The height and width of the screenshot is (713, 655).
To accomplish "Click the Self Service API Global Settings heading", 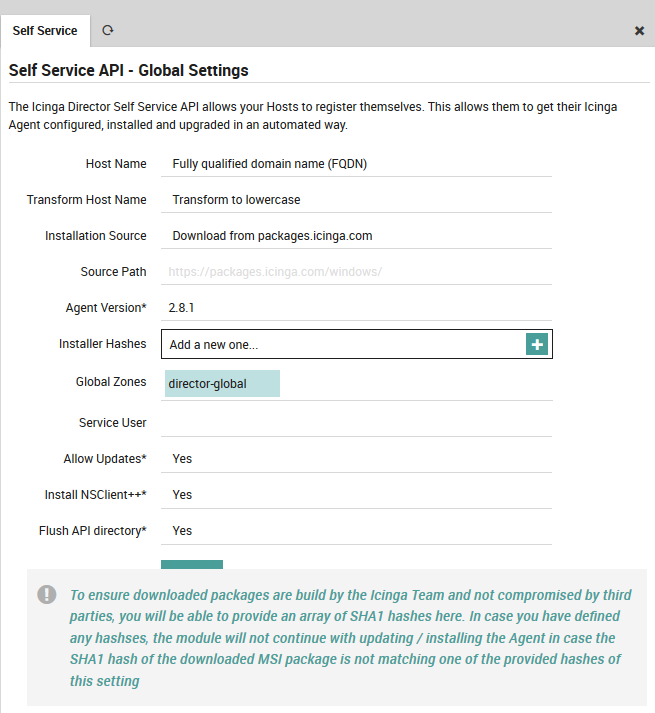I will click(x=128, y=71).
